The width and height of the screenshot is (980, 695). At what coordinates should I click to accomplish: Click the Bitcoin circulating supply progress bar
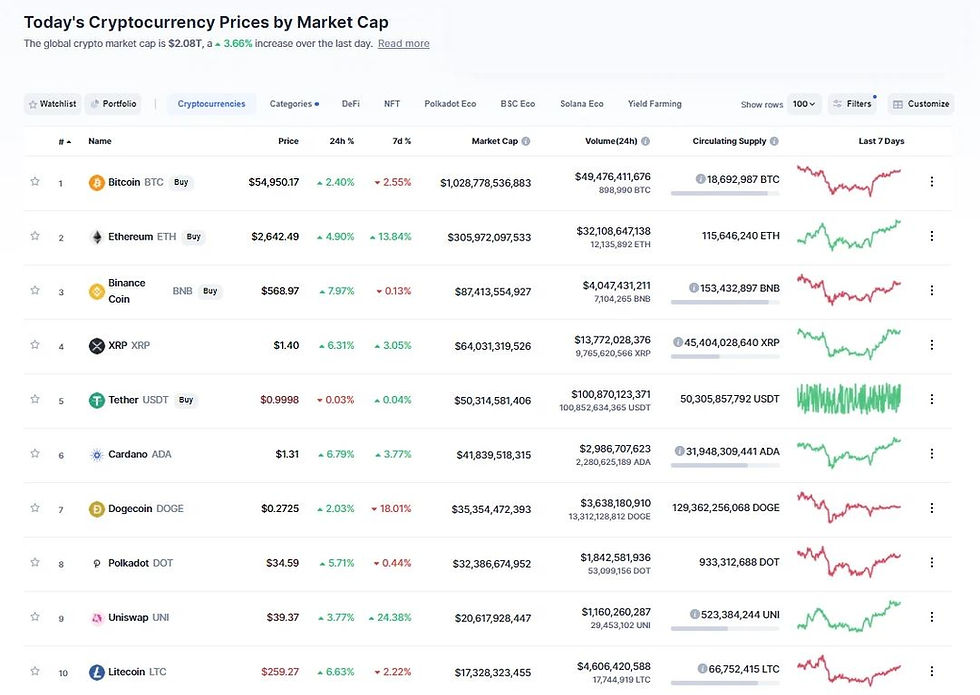coord(725,194)
